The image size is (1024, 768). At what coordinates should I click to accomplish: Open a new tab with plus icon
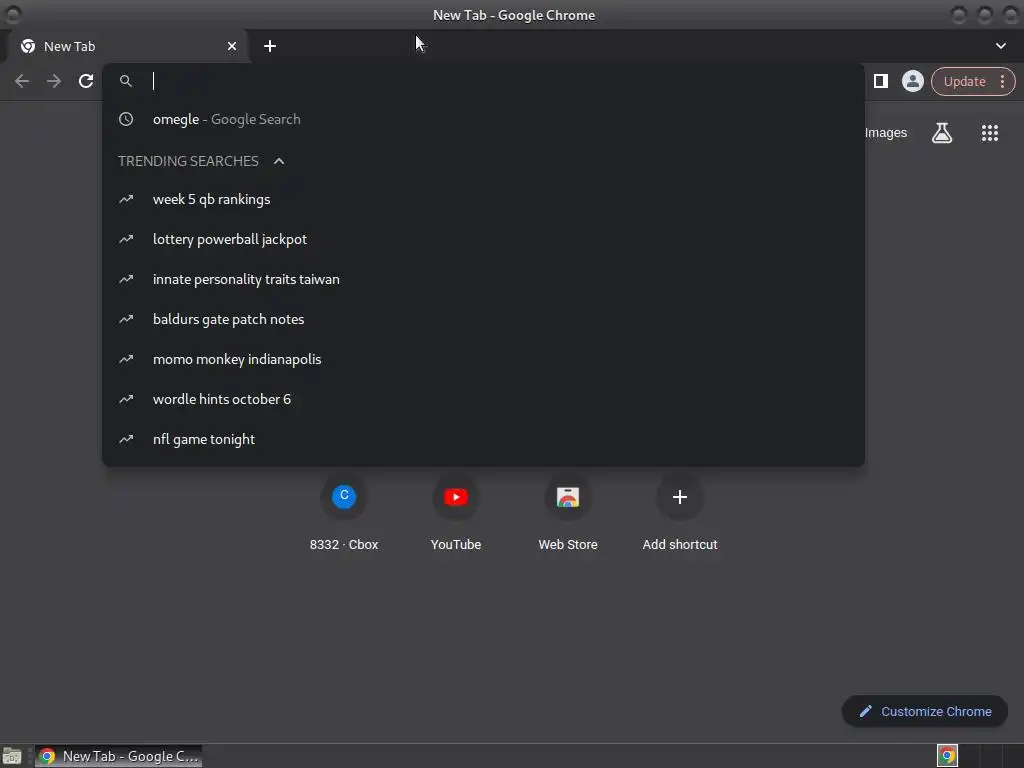tap(270, 46)
